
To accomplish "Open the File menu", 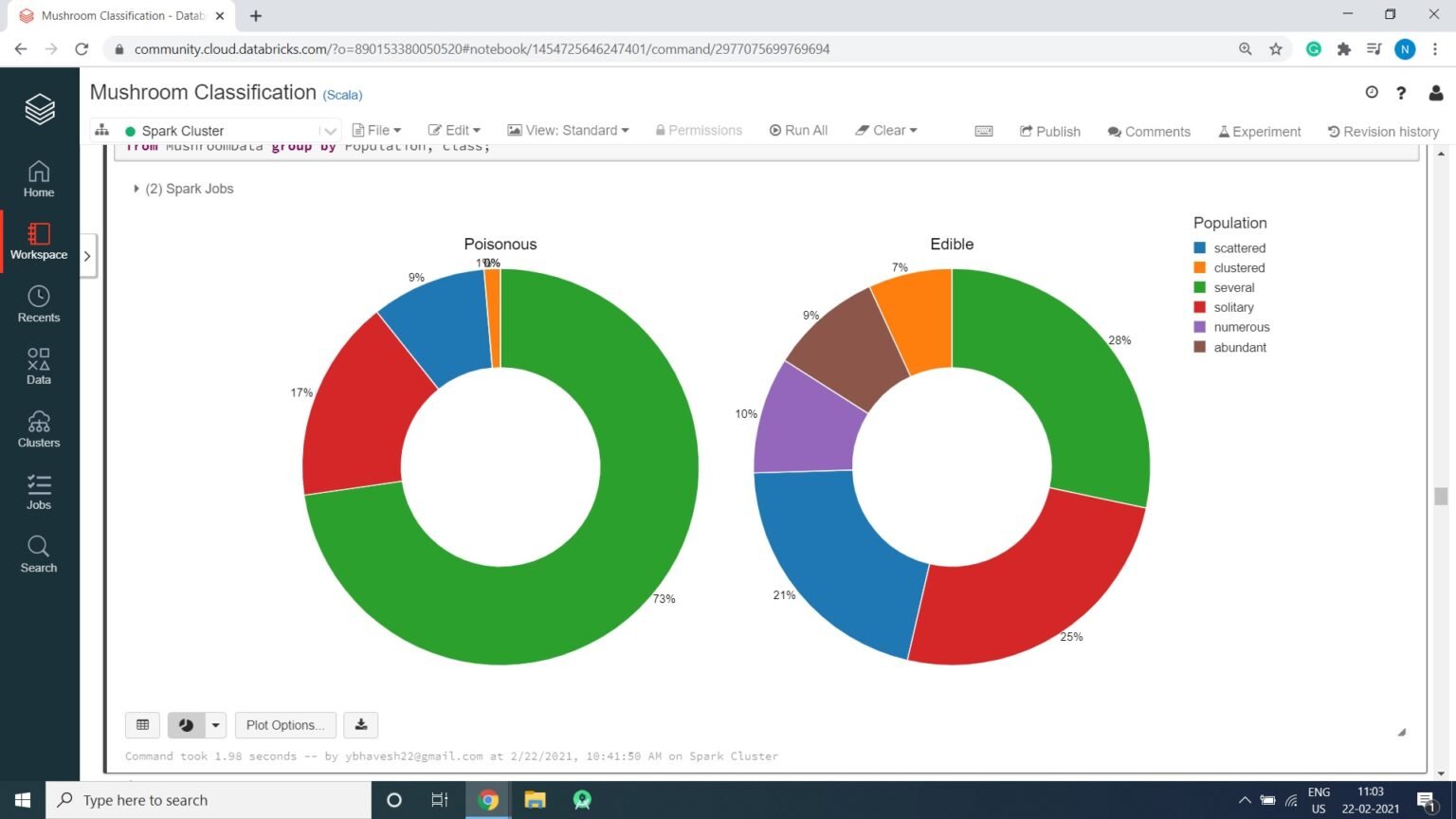I will coord(376,131).
